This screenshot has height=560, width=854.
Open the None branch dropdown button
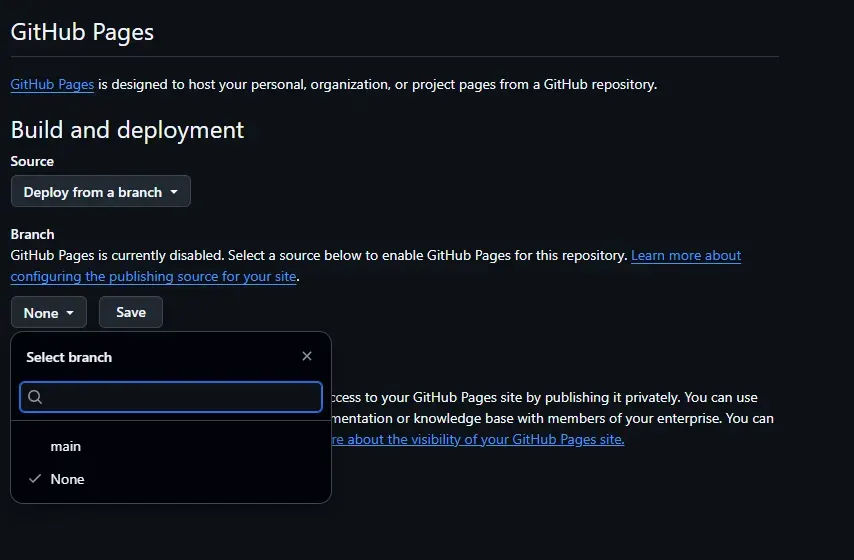pyautogui.click(x=48, y=313)
